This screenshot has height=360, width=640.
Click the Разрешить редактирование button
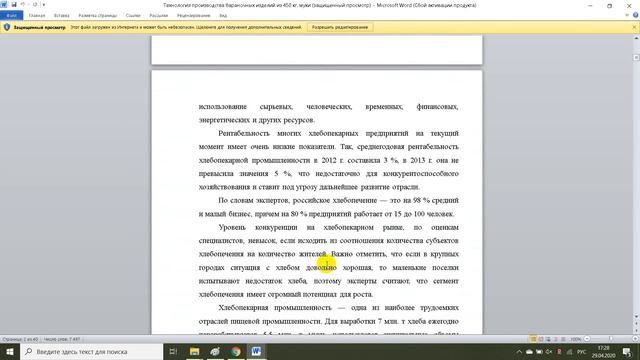340,27
